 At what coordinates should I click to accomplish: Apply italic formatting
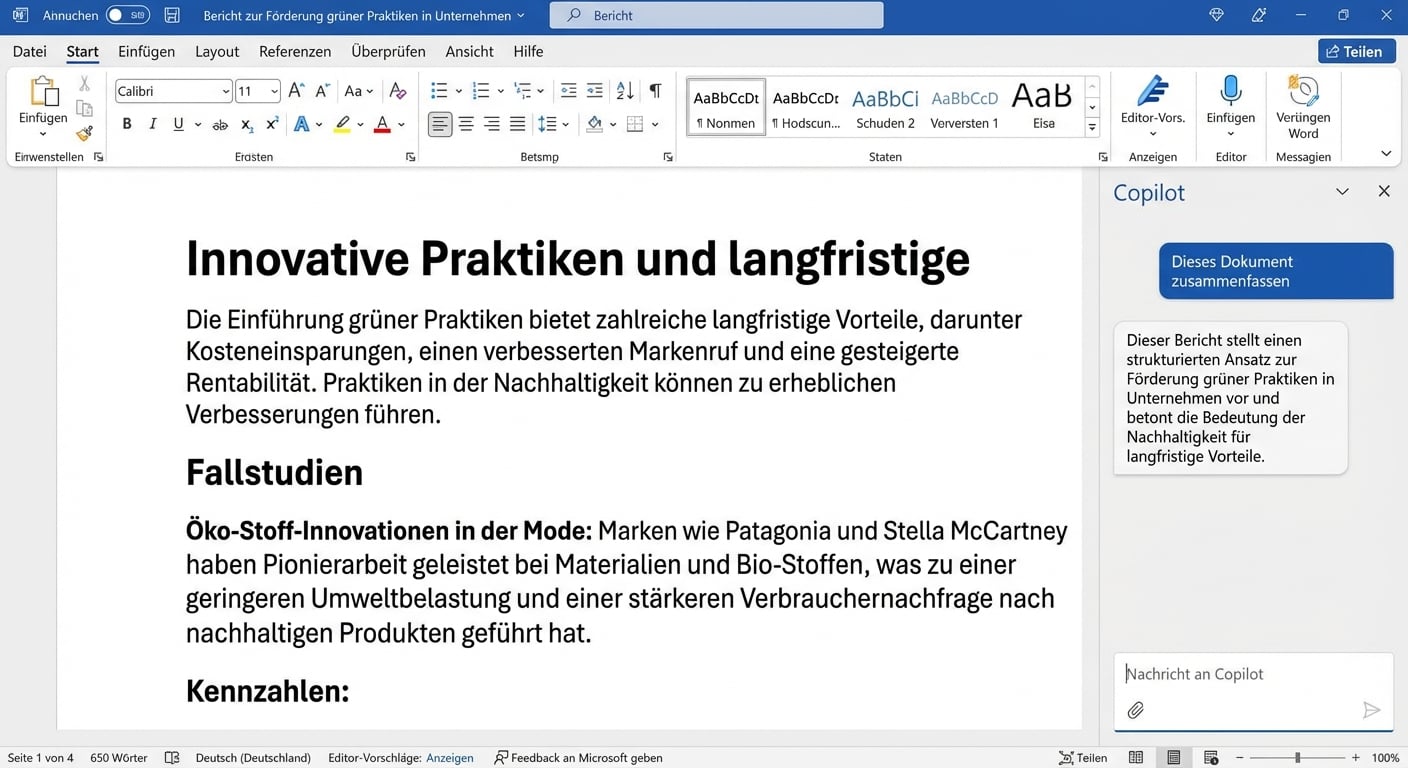151,123
